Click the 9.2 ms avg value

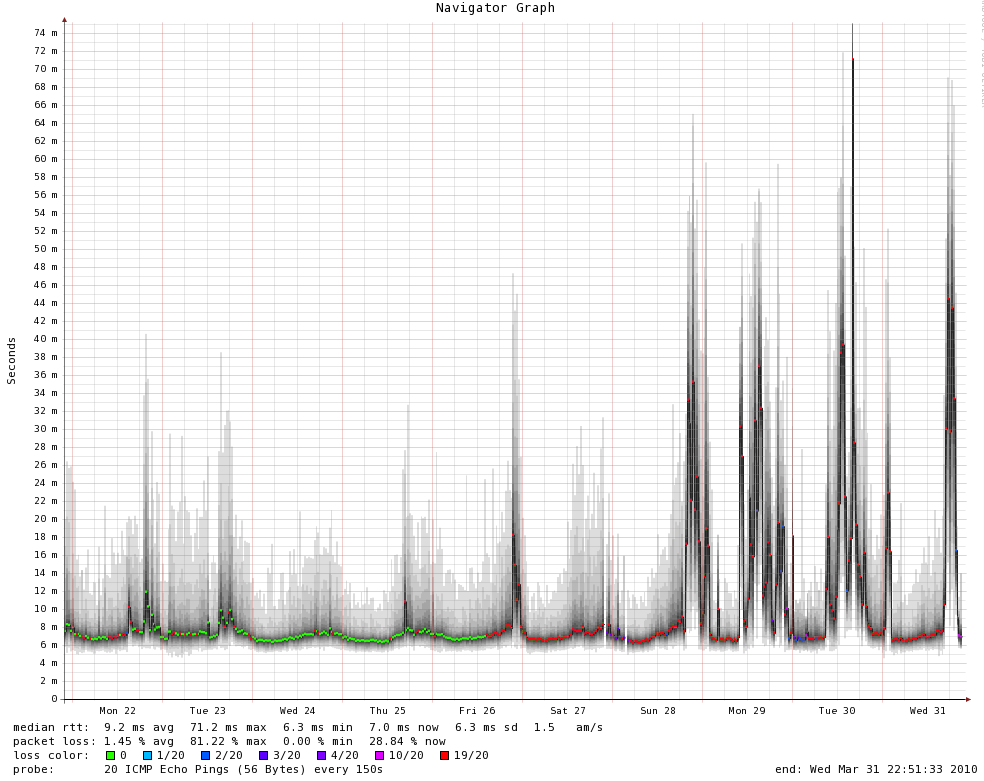pos(139,727)
